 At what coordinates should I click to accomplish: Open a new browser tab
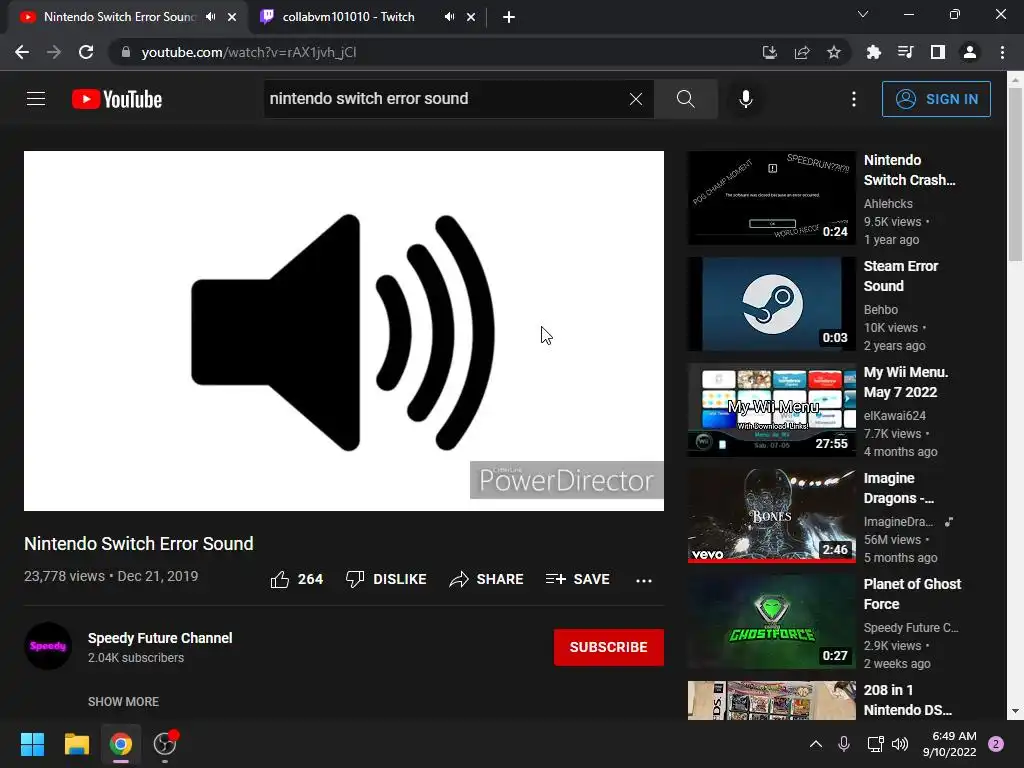pos(509,17)
